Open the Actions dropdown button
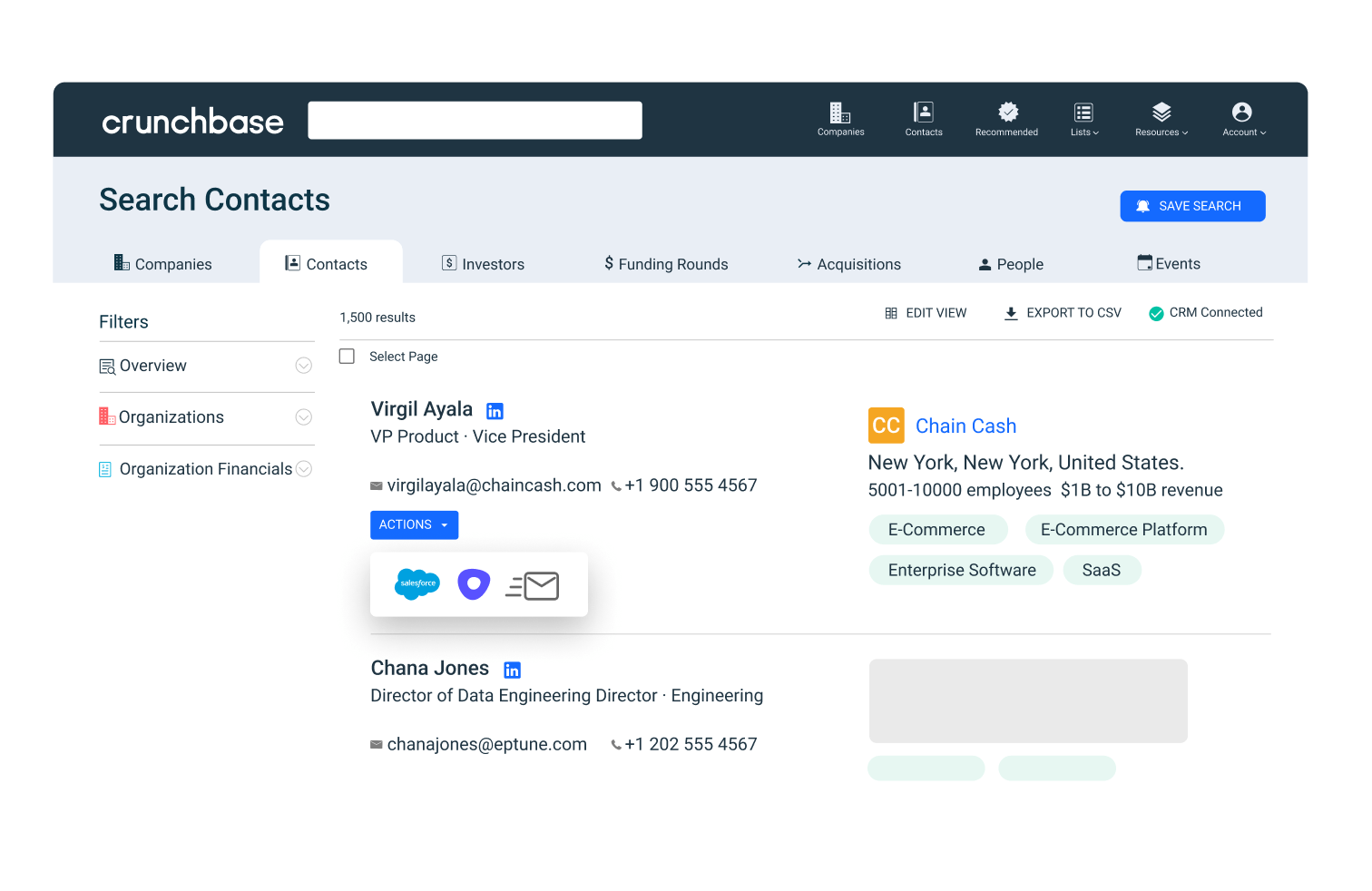Image resolution: width=1372 pixels, height=891 pixels. (x=414, y=524)
